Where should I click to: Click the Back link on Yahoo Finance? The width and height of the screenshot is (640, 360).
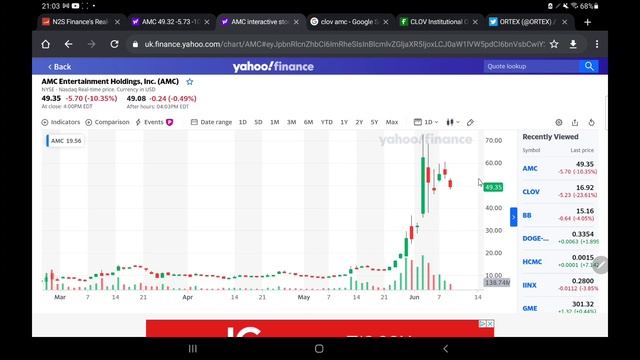(x=60, y=67)
